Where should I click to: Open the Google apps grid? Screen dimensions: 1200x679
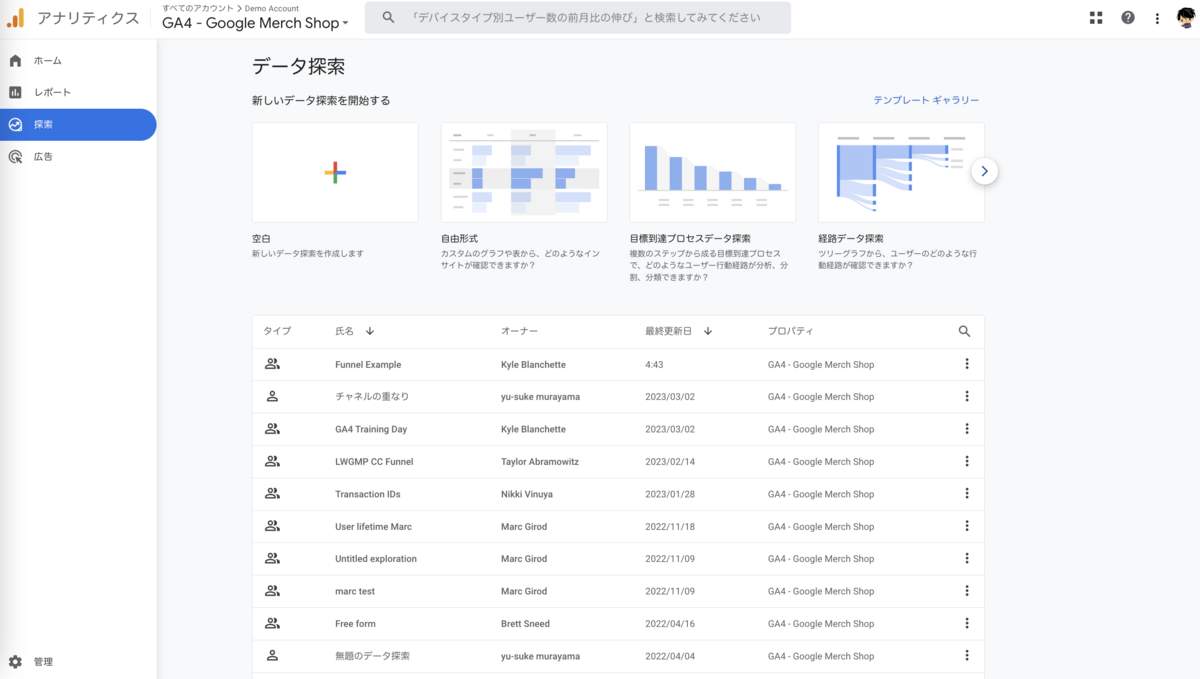(x=1096, y=17)
